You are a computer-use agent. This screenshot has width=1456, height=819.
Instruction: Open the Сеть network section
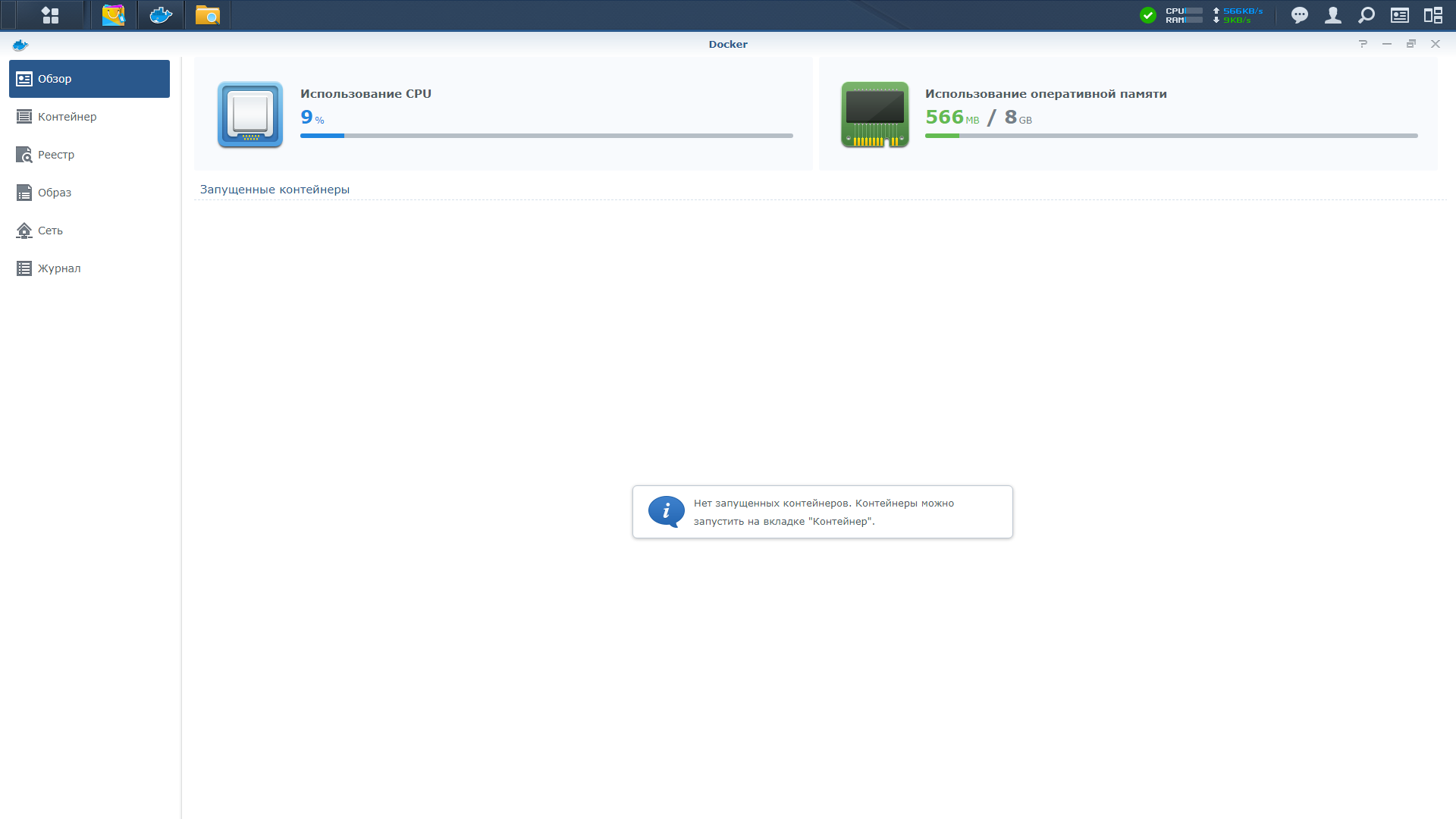pyautogui.click(x=50, y=231)
